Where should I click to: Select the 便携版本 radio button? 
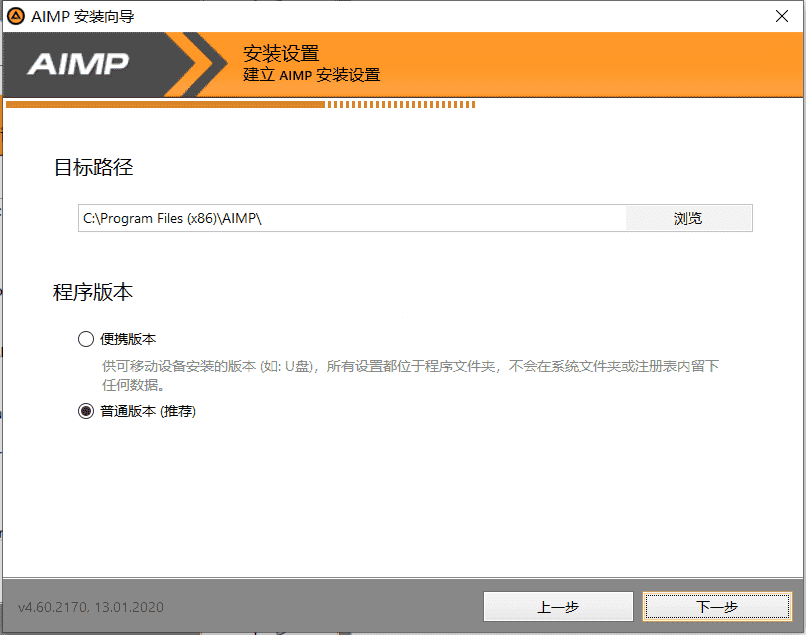(x=86, y=339)
